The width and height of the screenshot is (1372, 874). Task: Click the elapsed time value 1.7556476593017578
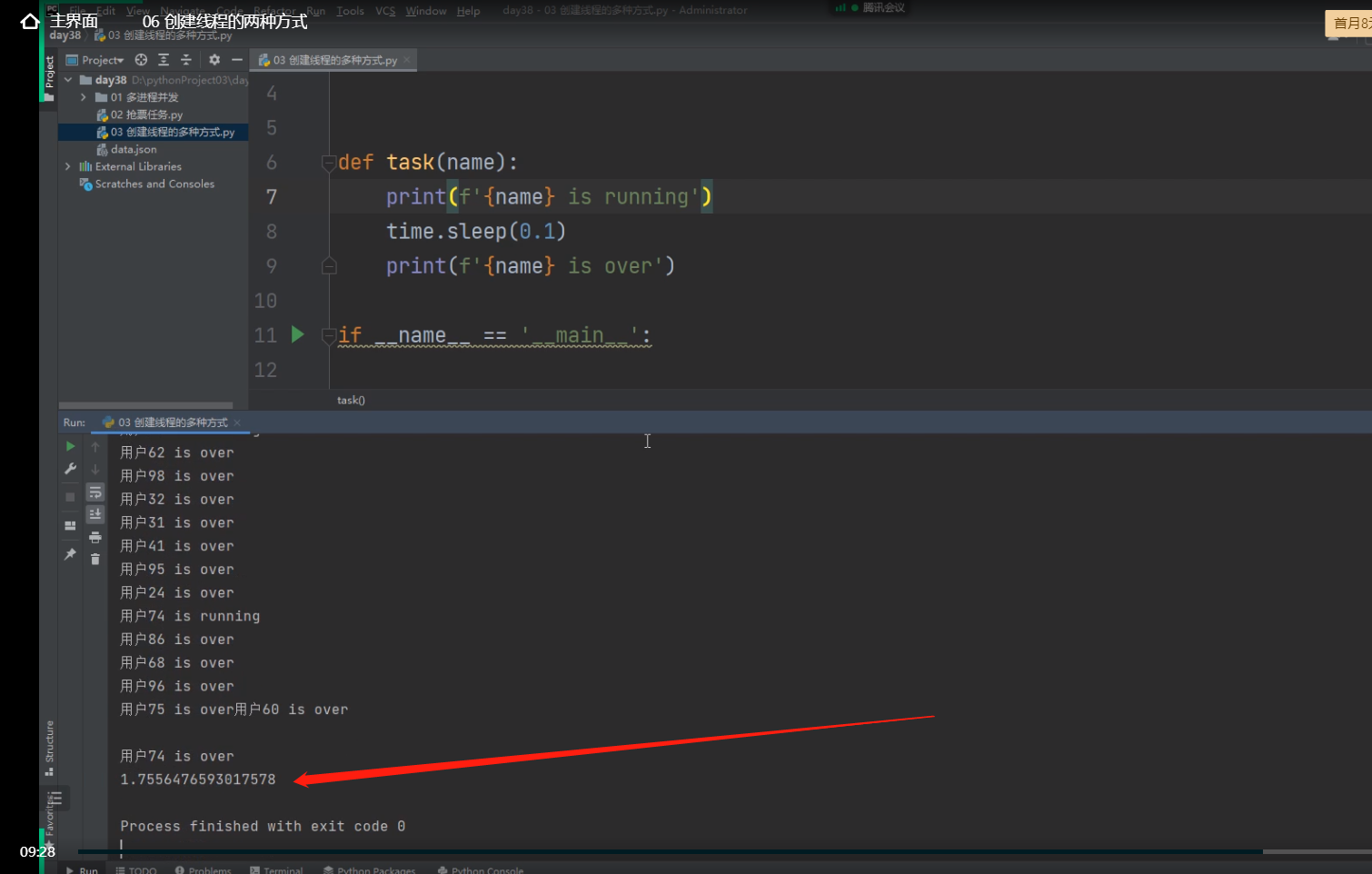pos(198,780)
